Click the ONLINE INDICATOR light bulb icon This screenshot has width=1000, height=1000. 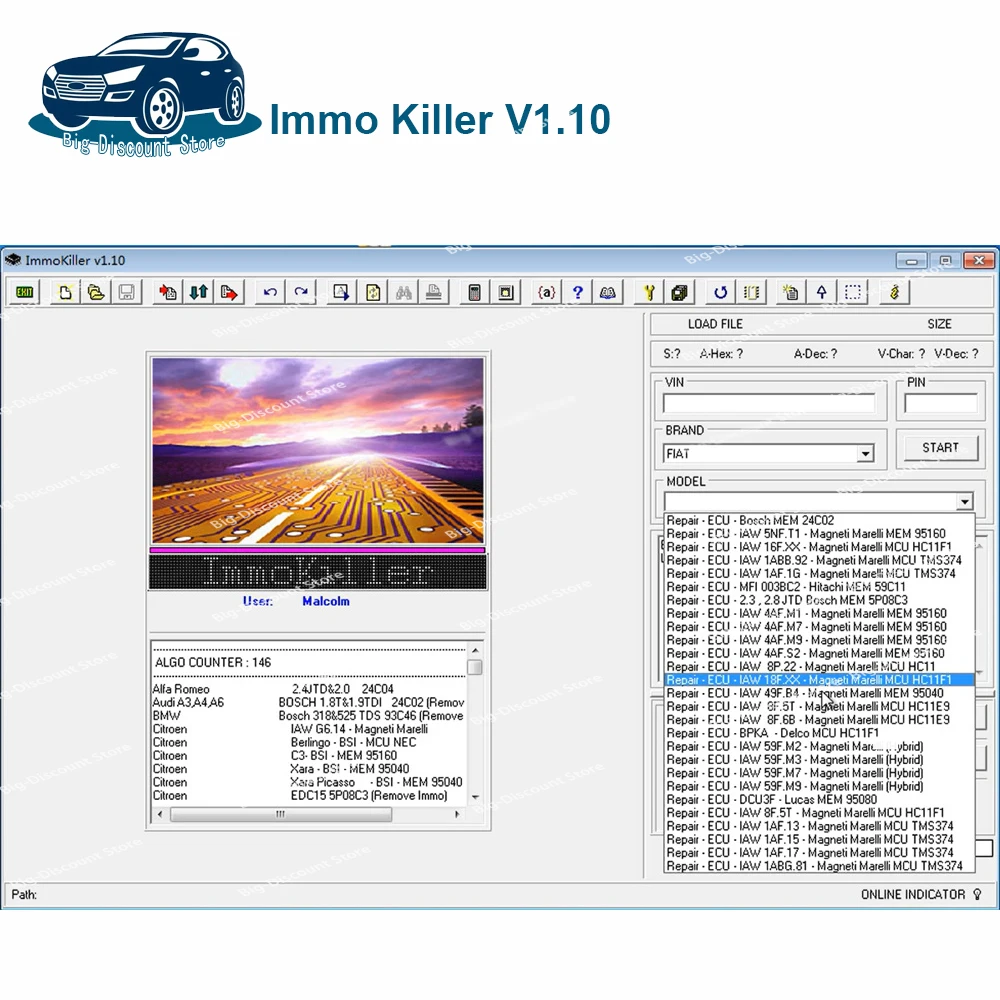click(x=977, y=895)
